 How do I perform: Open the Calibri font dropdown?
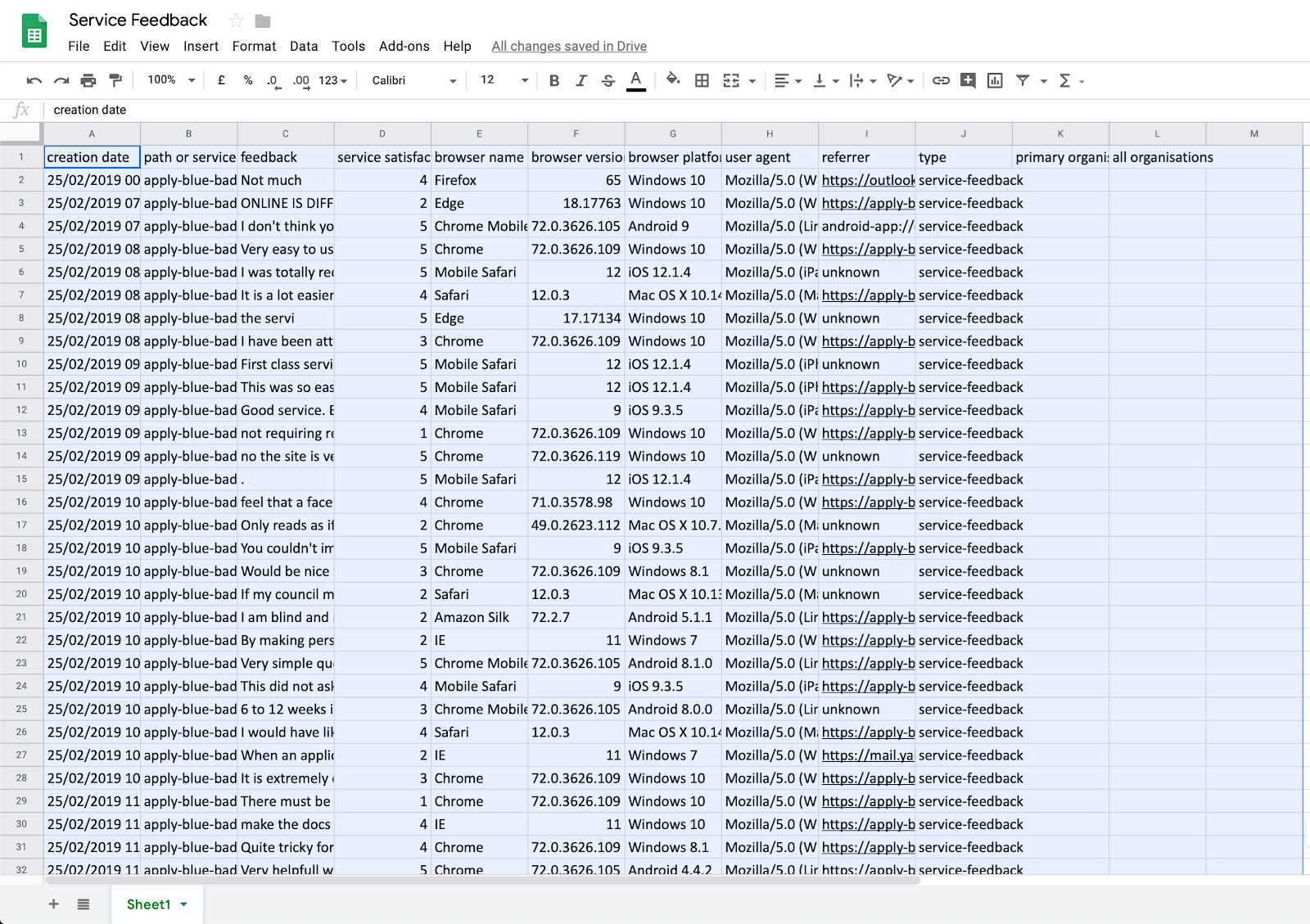[x=413, y=80]
